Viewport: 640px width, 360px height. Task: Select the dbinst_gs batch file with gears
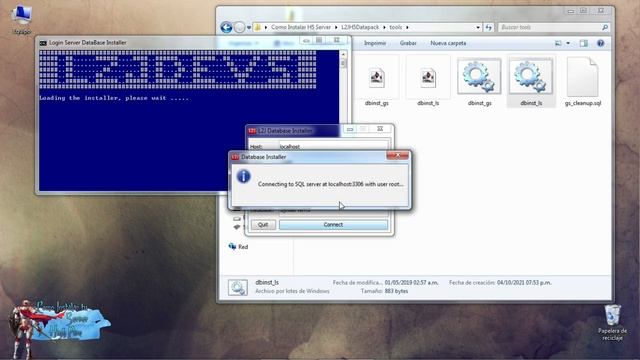480,82
